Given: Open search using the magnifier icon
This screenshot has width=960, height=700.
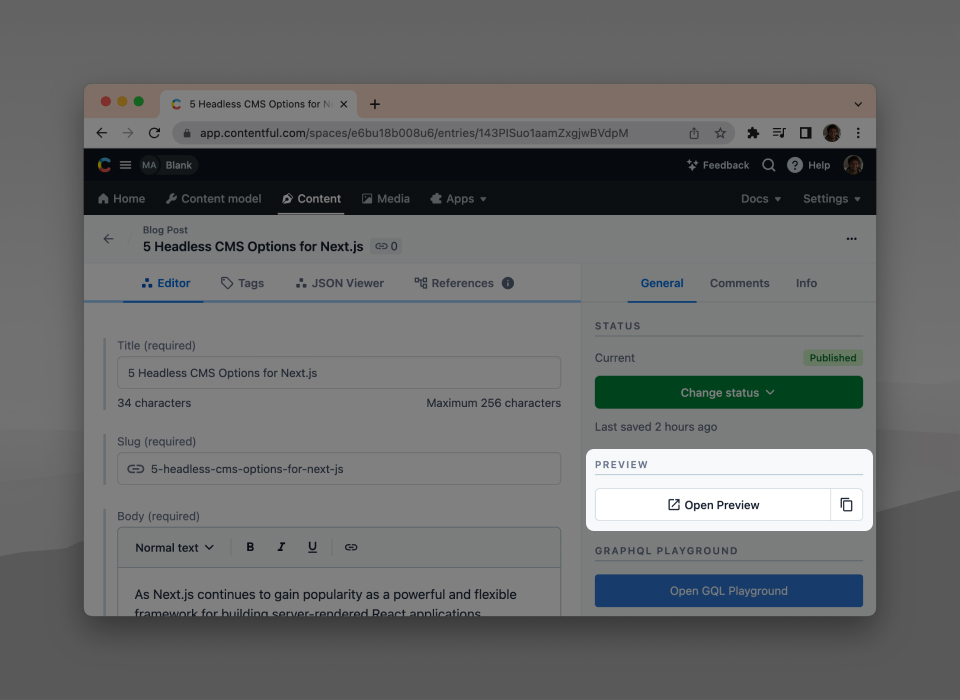Looking at the screenshot, I should 768,165.
